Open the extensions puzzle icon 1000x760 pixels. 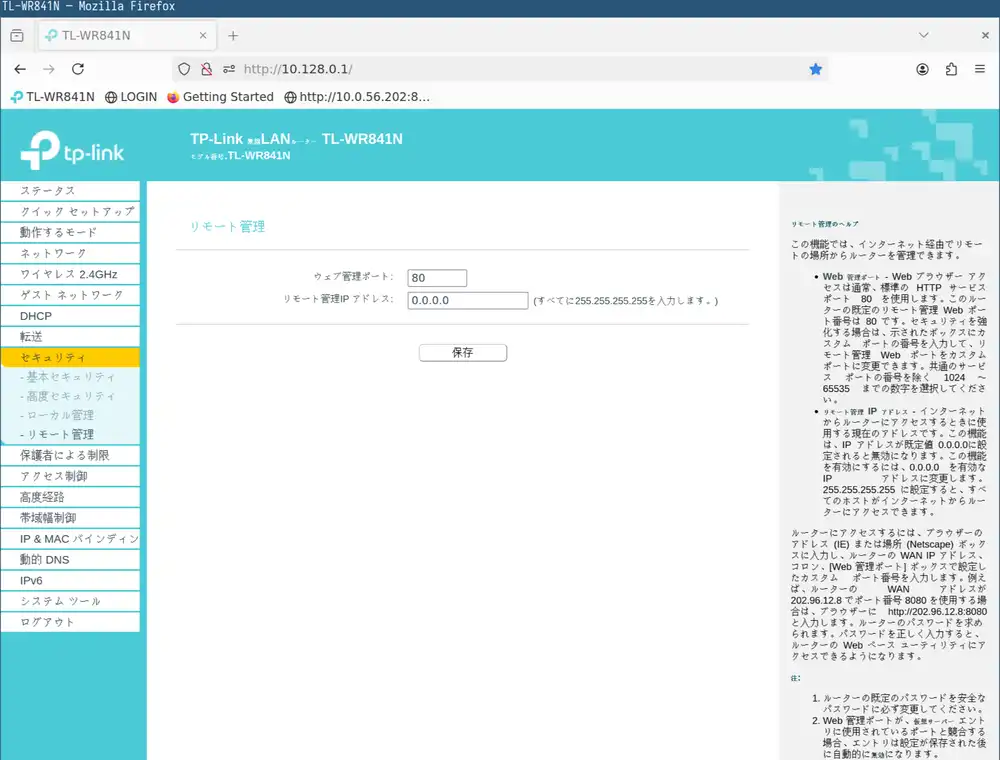[952, 69]
